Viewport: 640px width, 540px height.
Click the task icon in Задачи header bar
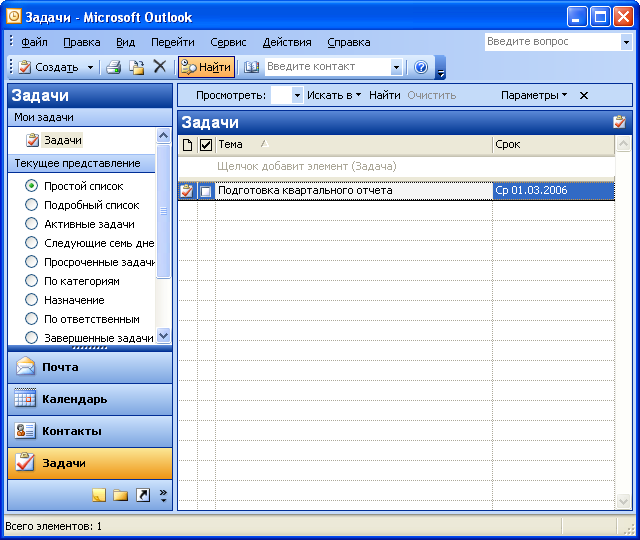coord(619,122)
